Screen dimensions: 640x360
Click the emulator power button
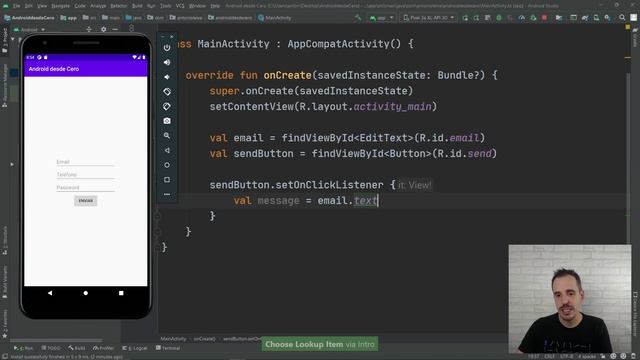167,48
